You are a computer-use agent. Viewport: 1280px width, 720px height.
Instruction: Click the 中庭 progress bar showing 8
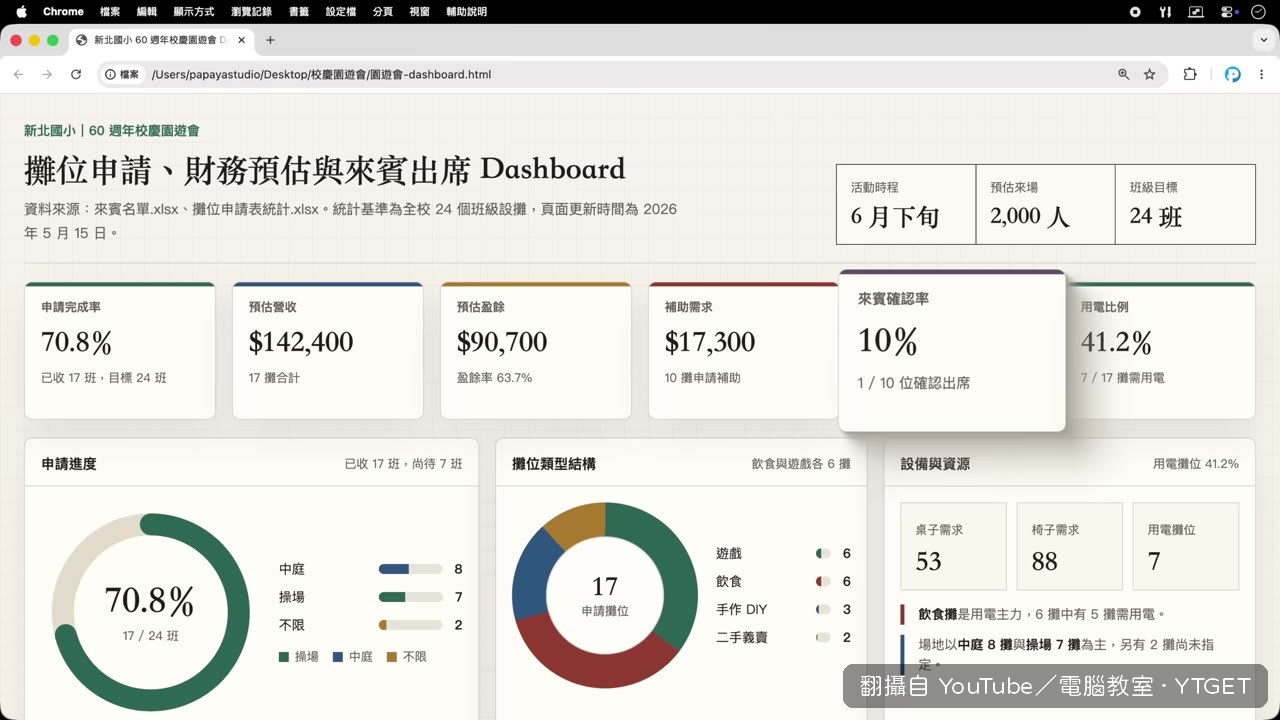coord(410,569)
